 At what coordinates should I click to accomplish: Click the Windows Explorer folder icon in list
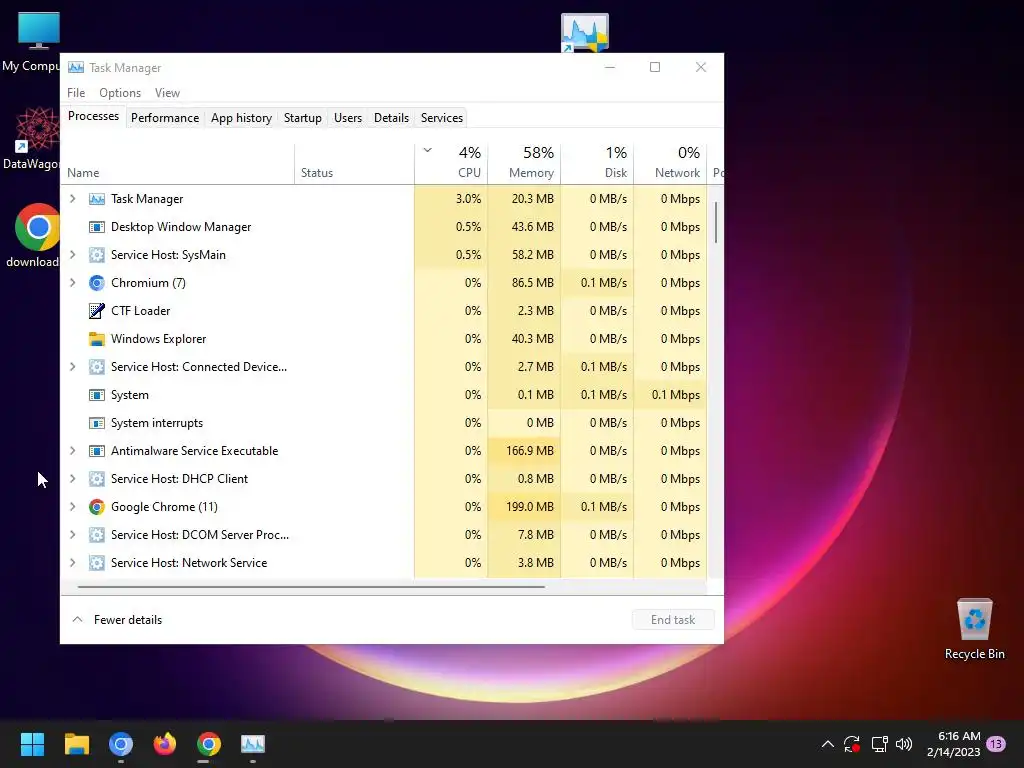point(97,339)
